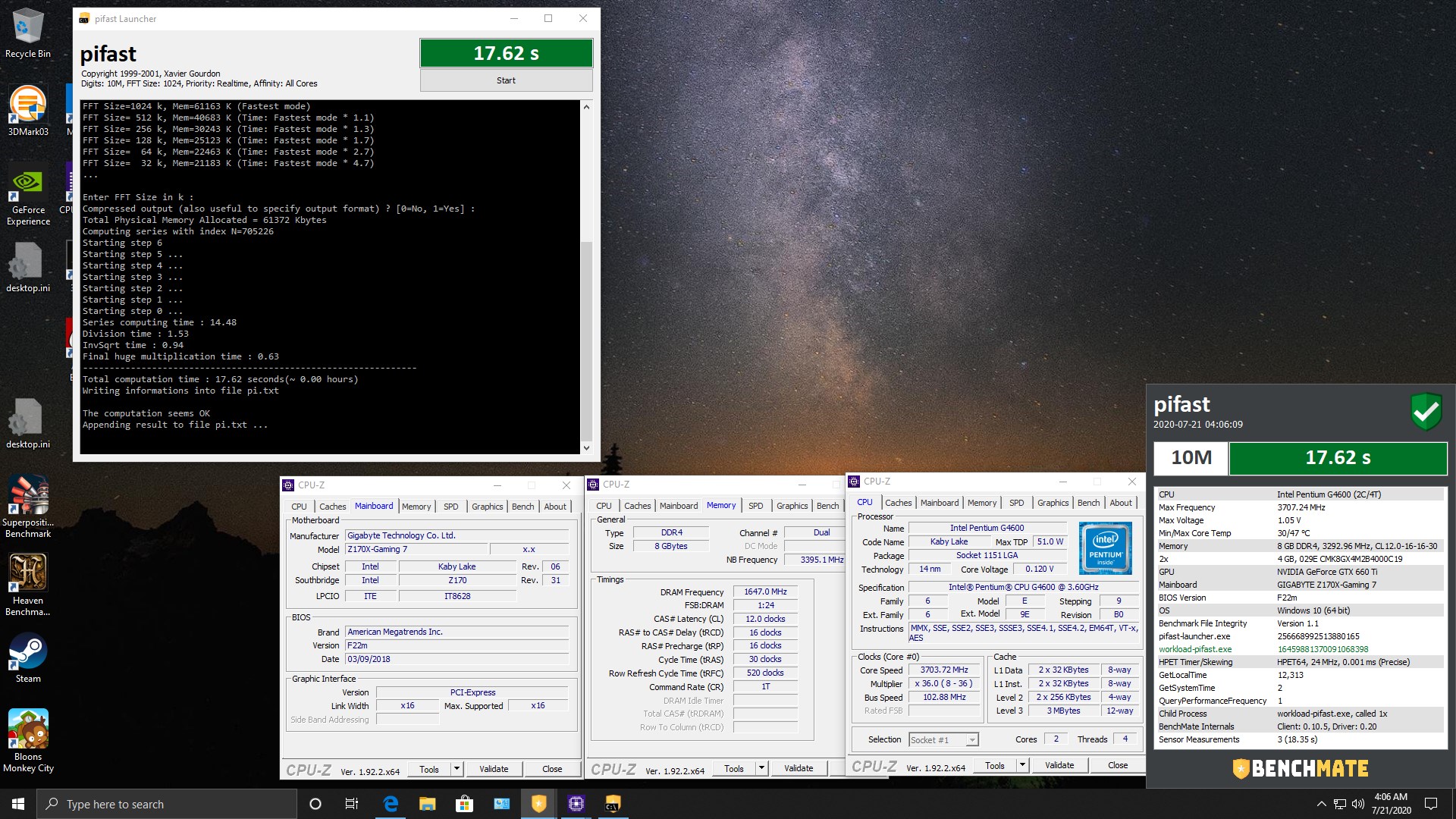Open File Explorer from the taskbar
The image size is (1456, 819).
coord(428,804)
